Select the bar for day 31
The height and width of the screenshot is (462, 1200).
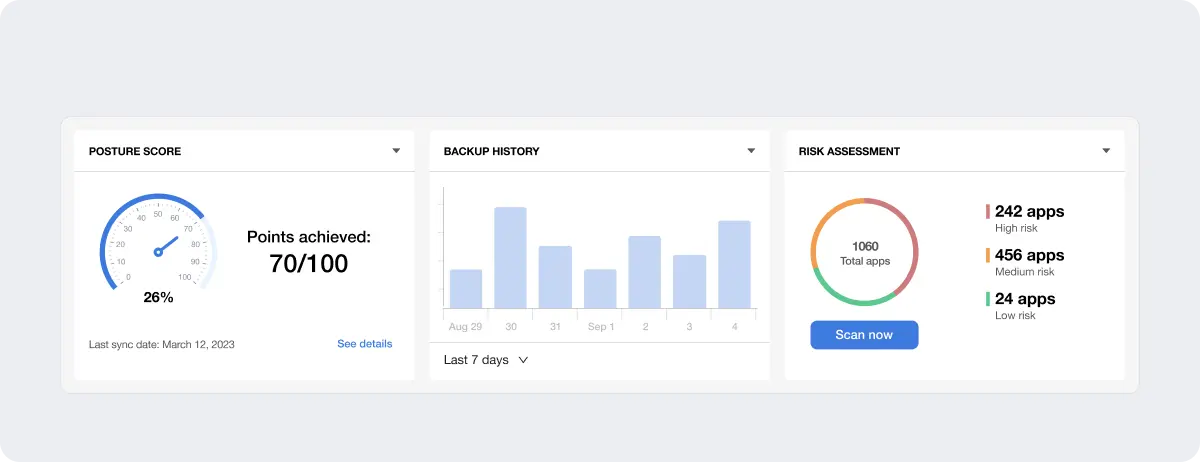[x=555, y=277]
